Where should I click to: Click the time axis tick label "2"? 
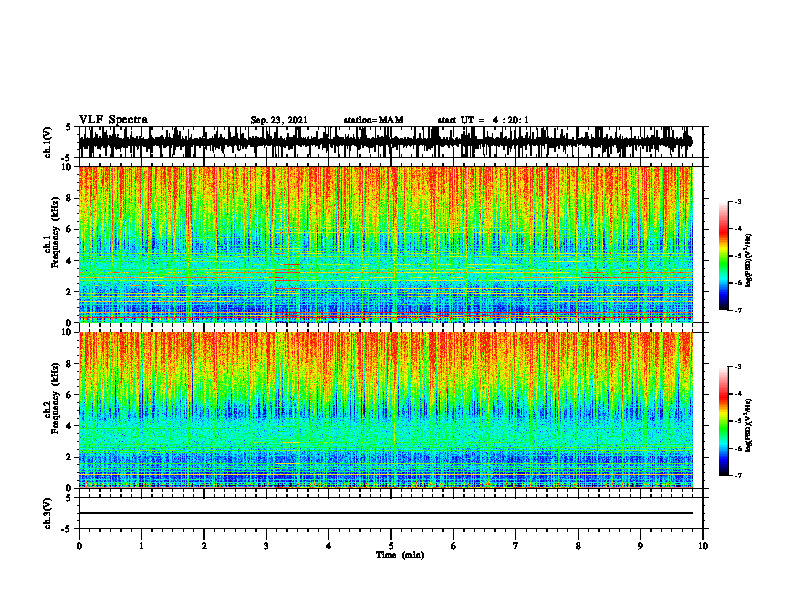tap(204, 546)
